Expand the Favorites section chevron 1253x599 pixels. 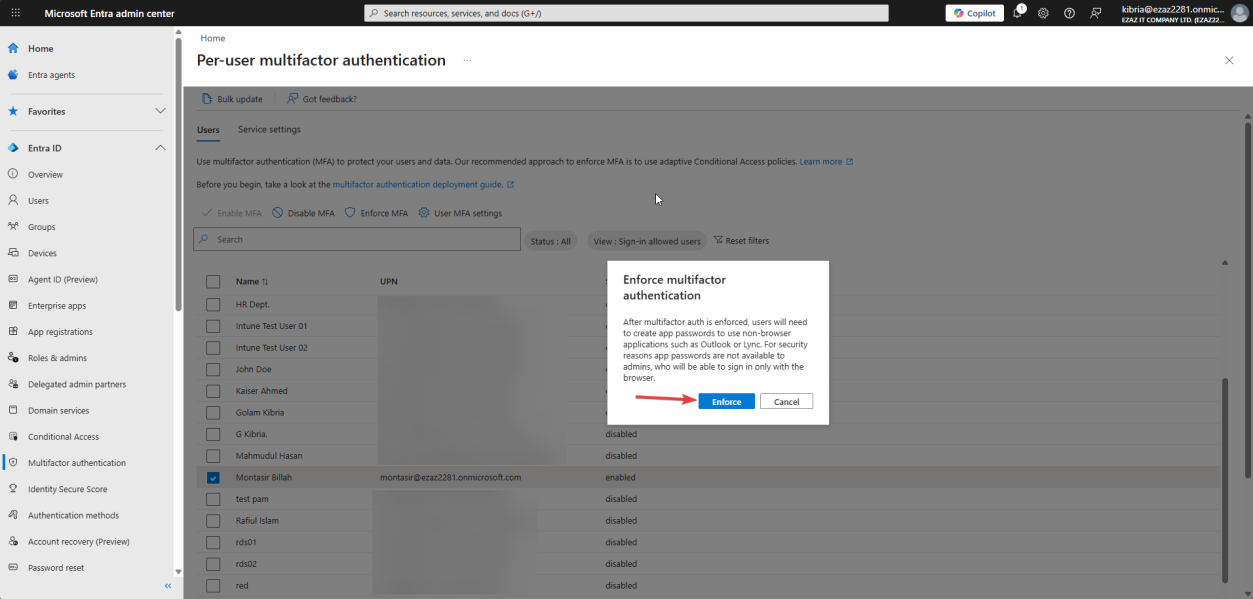(160, 111)
